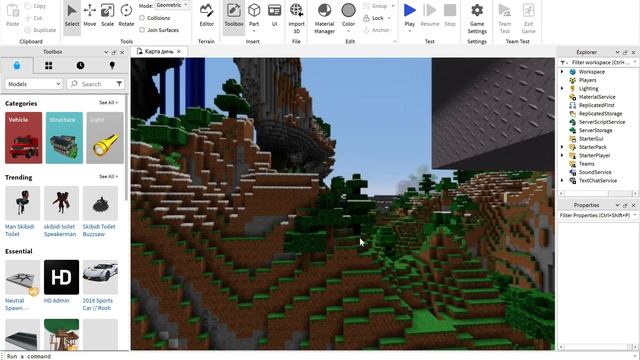The image size is (640, 360).
Task: Open the Man Skibidi Toilet model link
Action: (19, 230)
